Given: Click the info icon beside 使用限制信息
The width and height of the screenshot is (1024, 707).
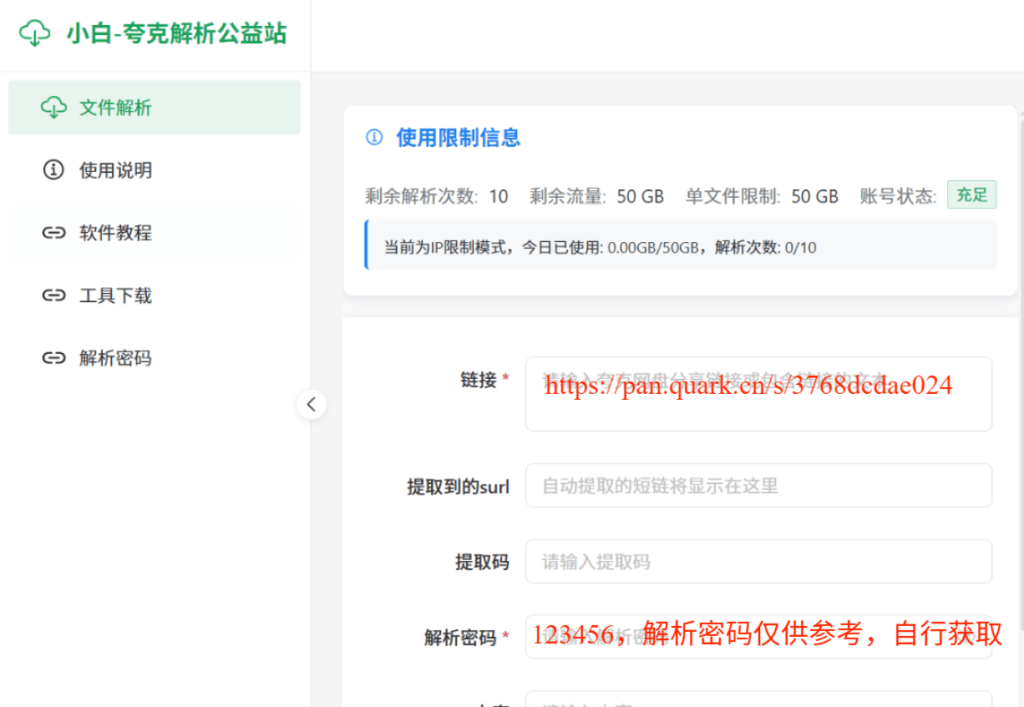Looking at the screenshot, I should 374,137.
